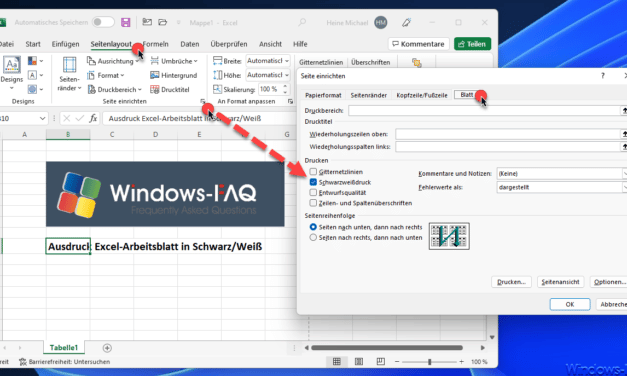Click the Optionen... button

(609, 282)
